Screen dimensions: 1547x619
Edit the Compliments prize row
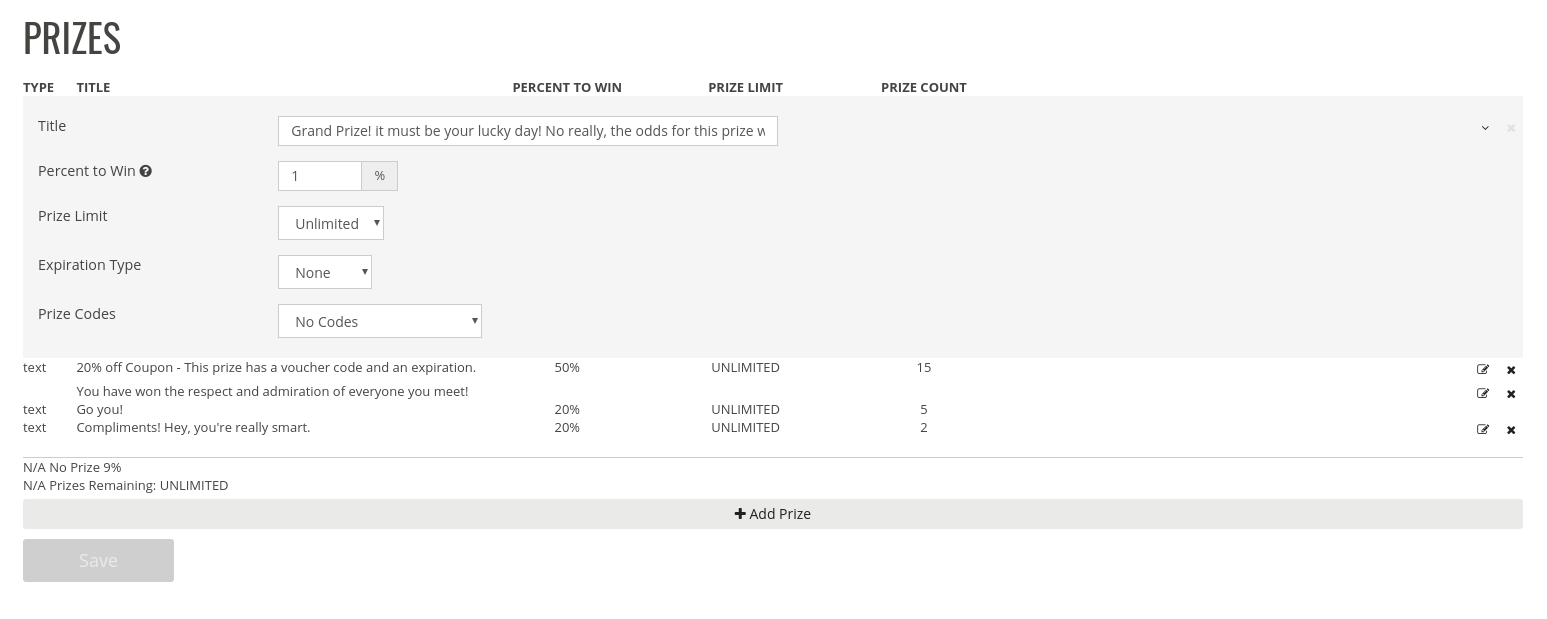click(x=1483, y=429)
